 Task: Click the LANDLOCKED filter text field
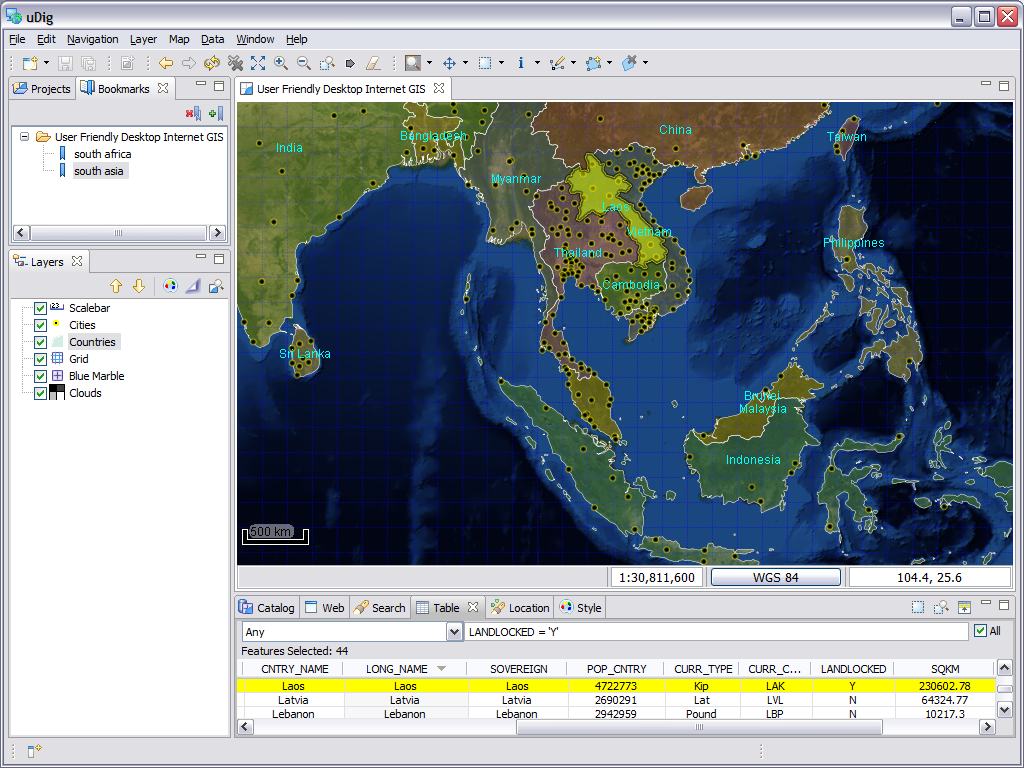[715, 632]
